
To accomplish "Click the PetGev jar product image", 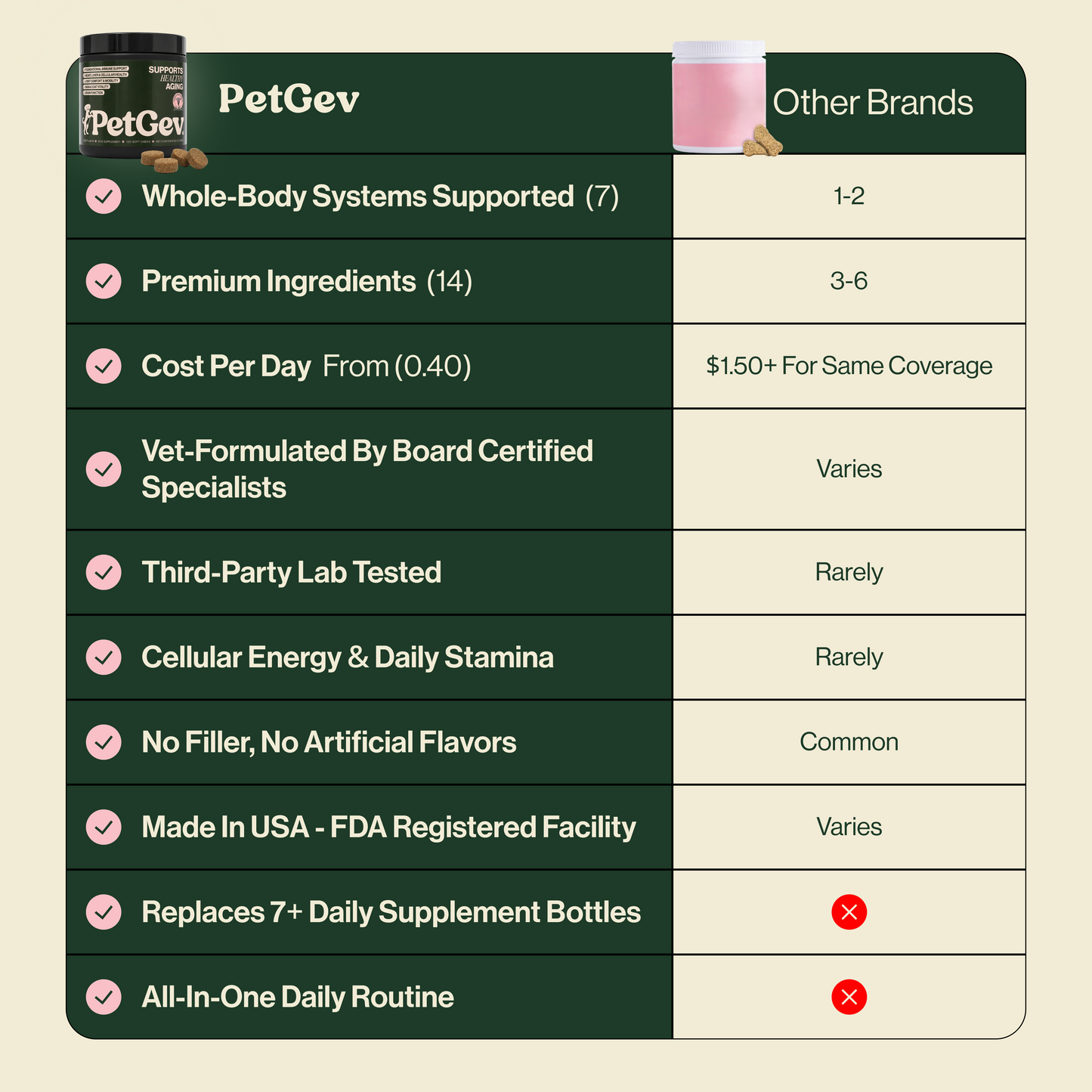I will pos(134,96).
